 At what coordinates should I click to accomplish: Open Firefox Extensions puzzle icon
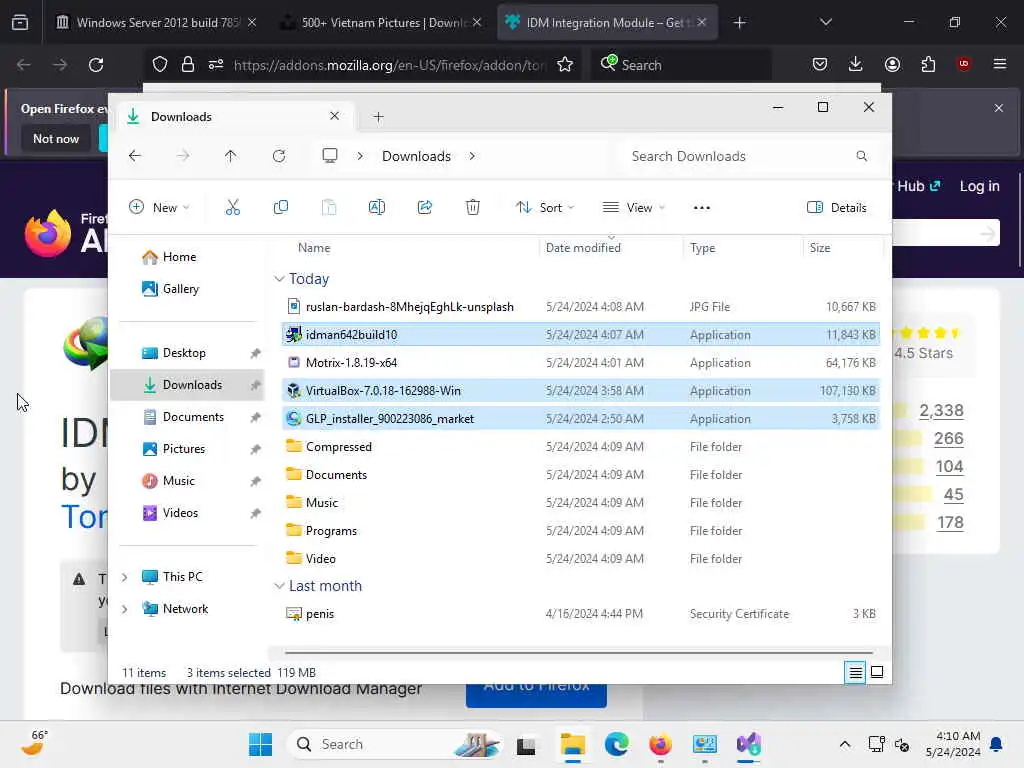tap(928, 64)
